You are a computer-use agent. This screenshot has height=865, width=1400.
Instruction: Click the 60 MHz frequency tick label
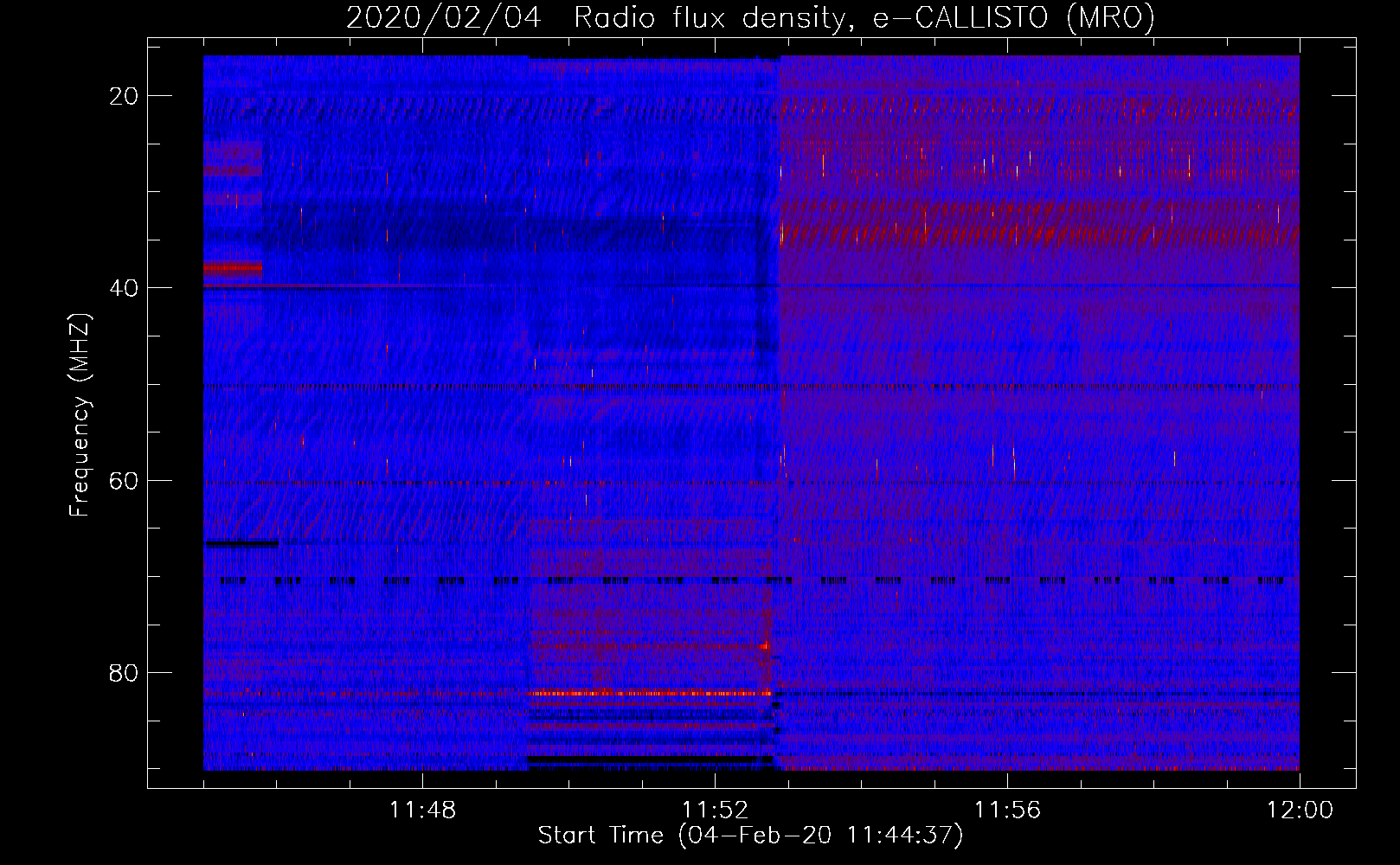click(x=125, y=480)
